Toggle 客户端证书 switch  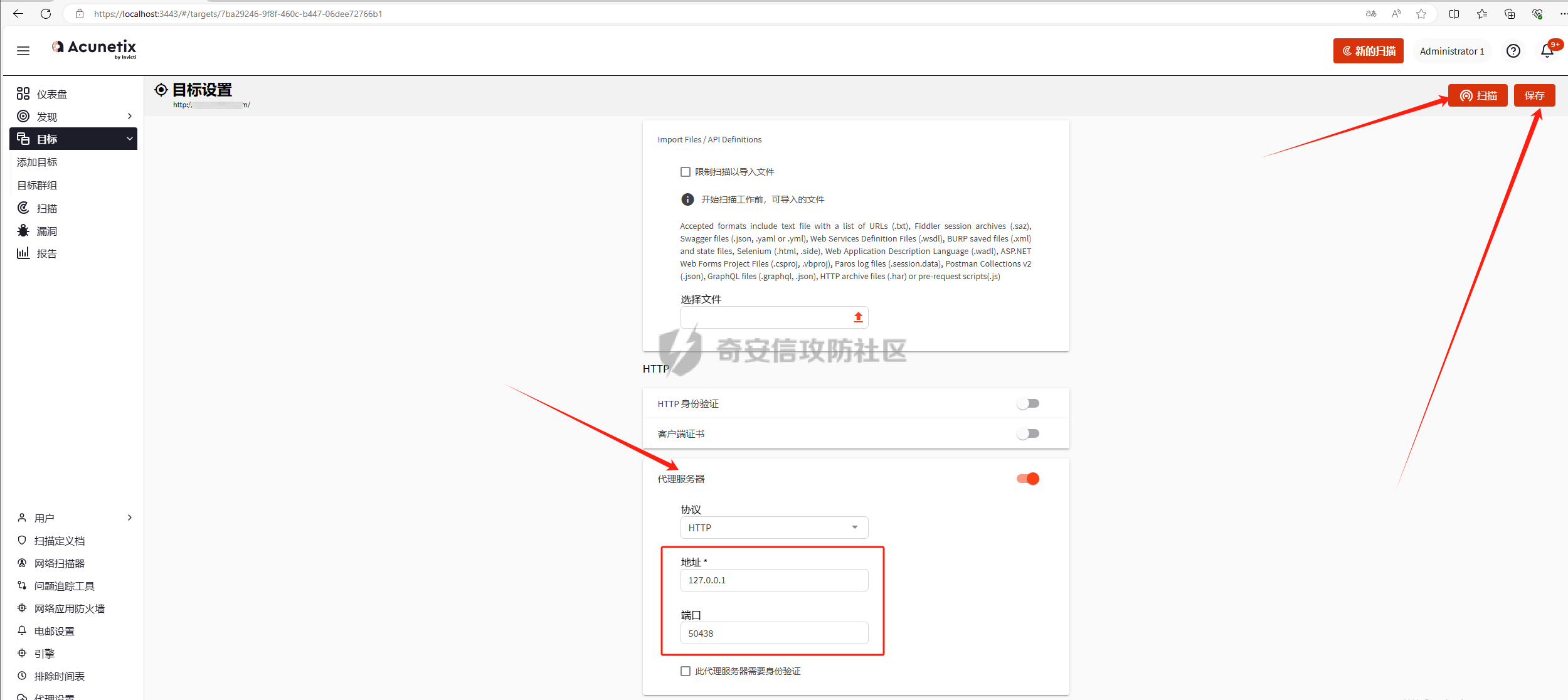pyautogui.click(x=1027, y=433)
